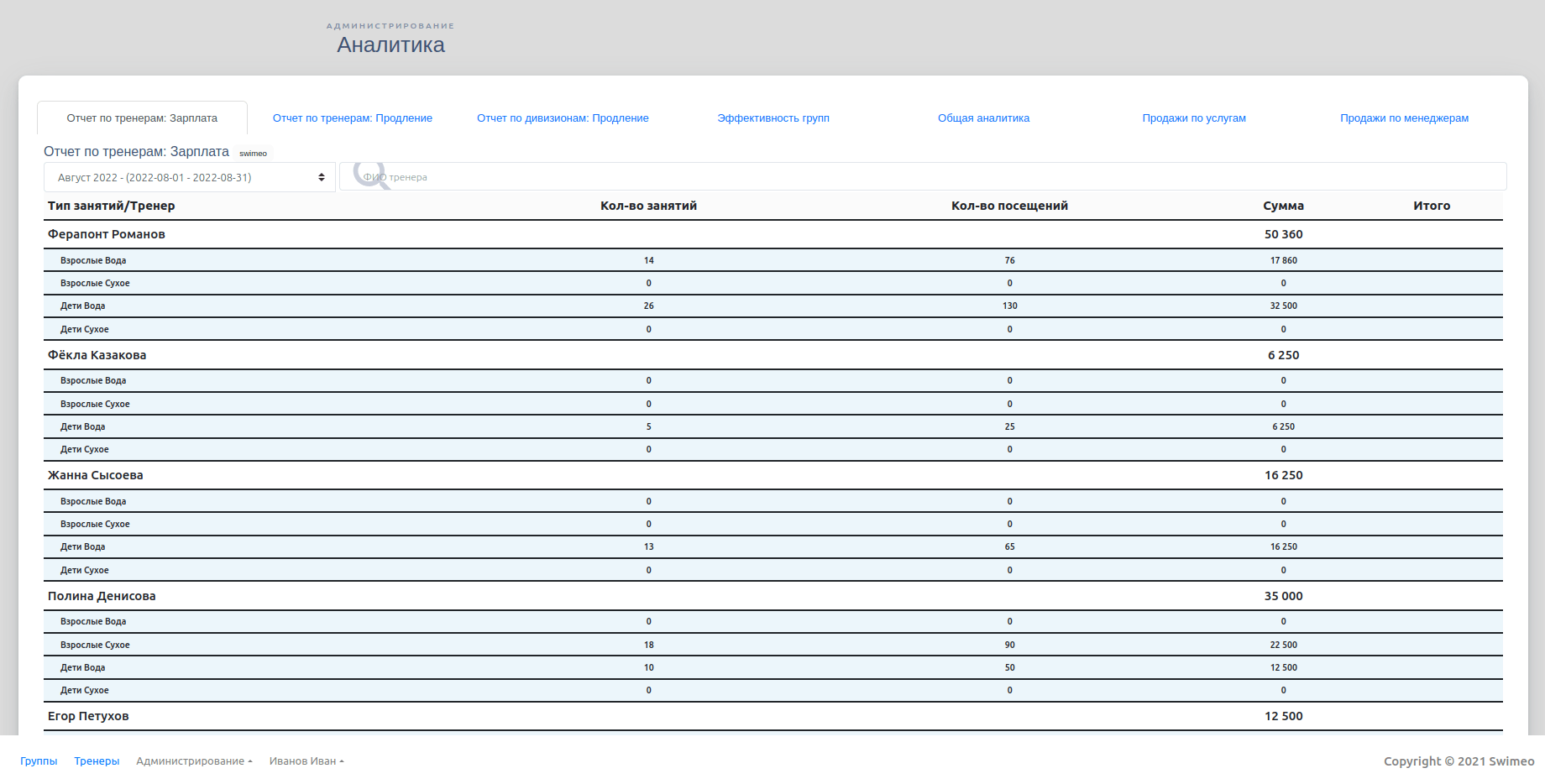Click the Сумма column header
Screen dimensions: 1545x784
[x=1283, y=206]
